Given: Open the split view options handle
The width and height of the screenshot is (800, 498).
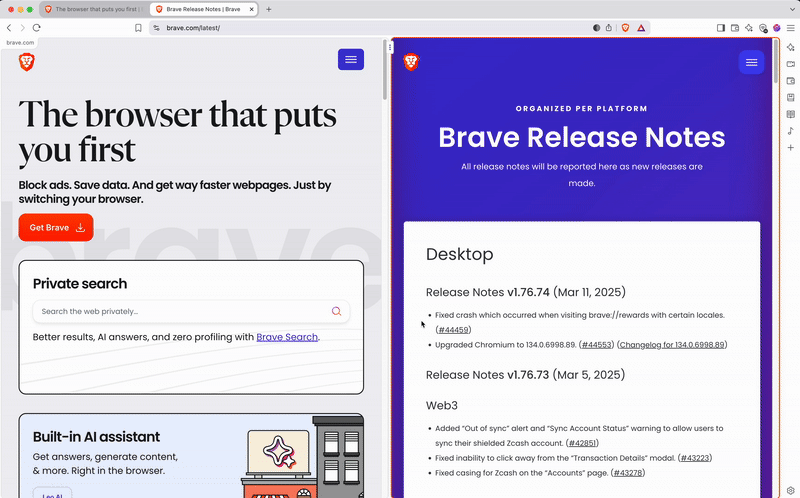Looking at the screenshot, I should tap(390, 47).
